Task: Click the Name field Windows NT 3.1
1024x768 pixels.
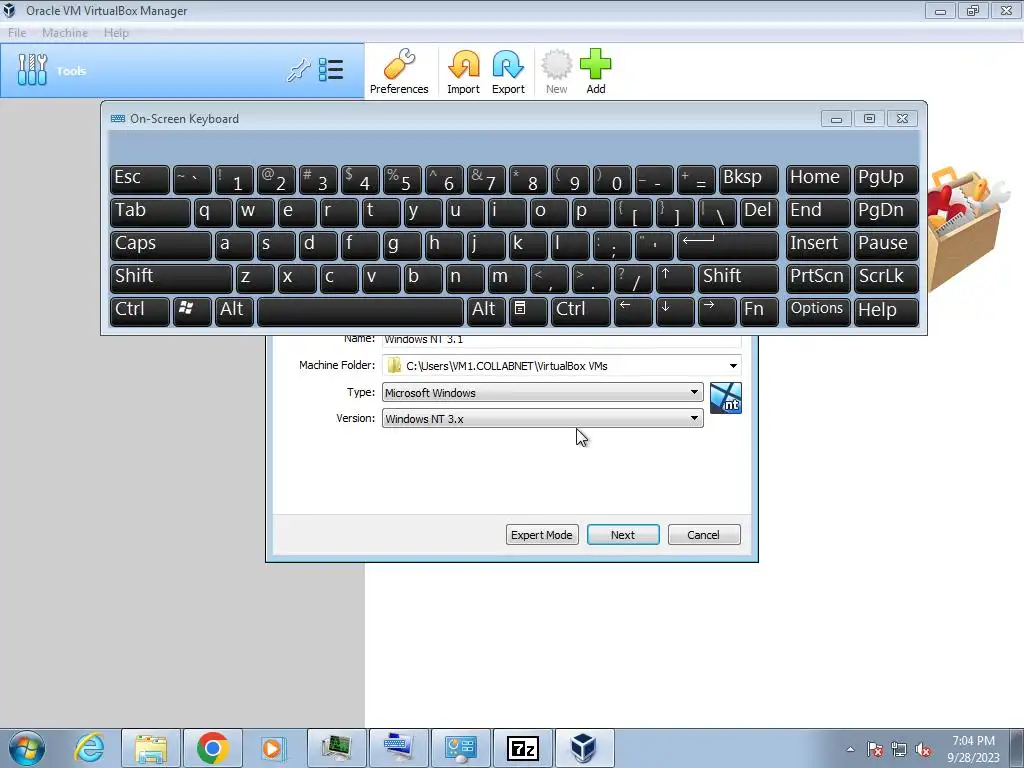Action: click(x=562, y=340)
